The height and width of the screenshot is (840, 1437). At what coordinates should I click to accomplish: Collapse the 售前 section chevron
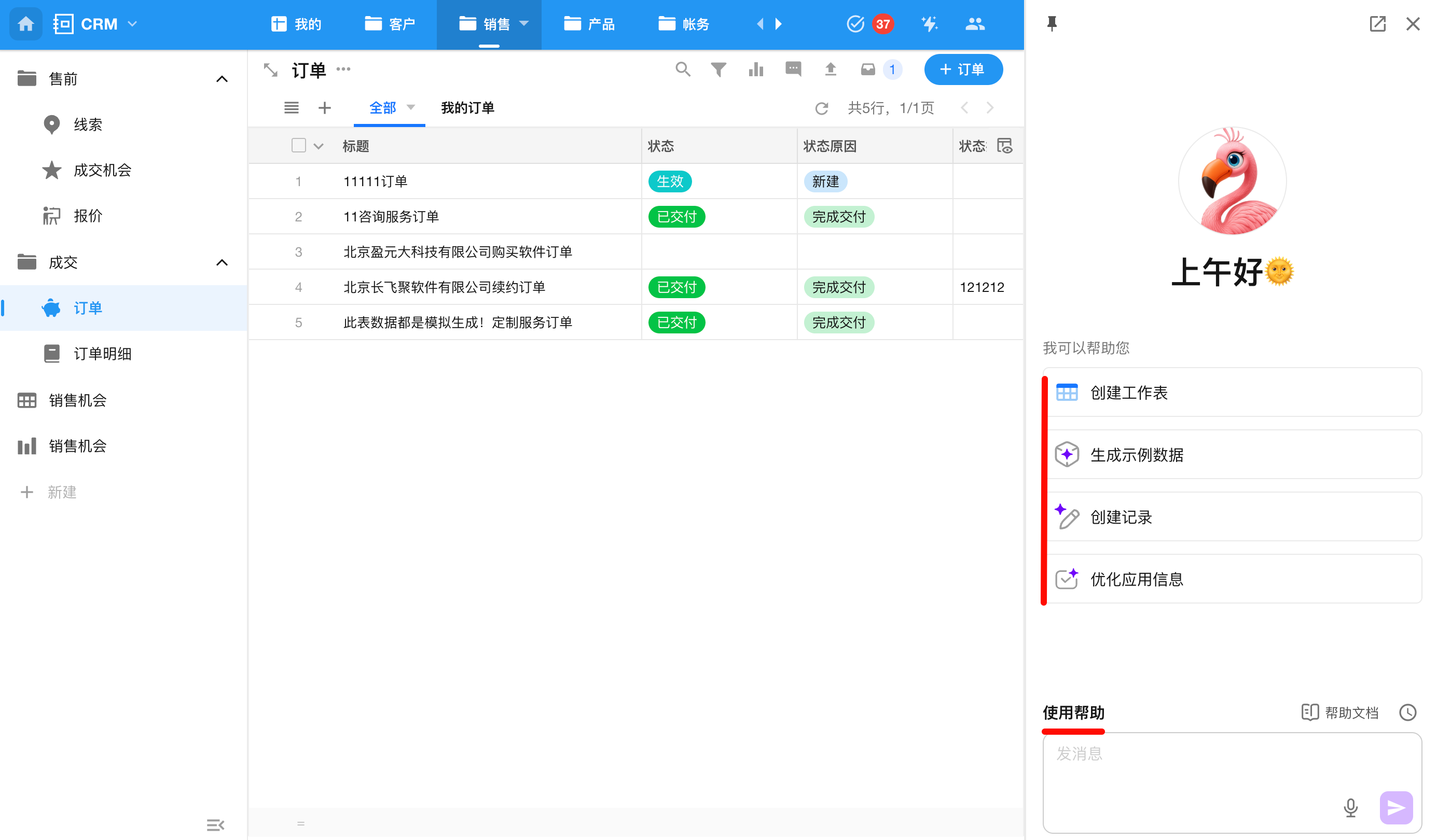pyautogui.click(x=222, y=79)
